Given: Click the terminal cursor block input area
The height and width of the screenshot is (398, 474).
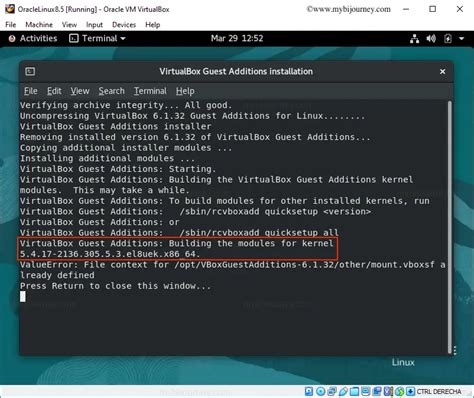Looking at the screenshot, I should [23, 296].
